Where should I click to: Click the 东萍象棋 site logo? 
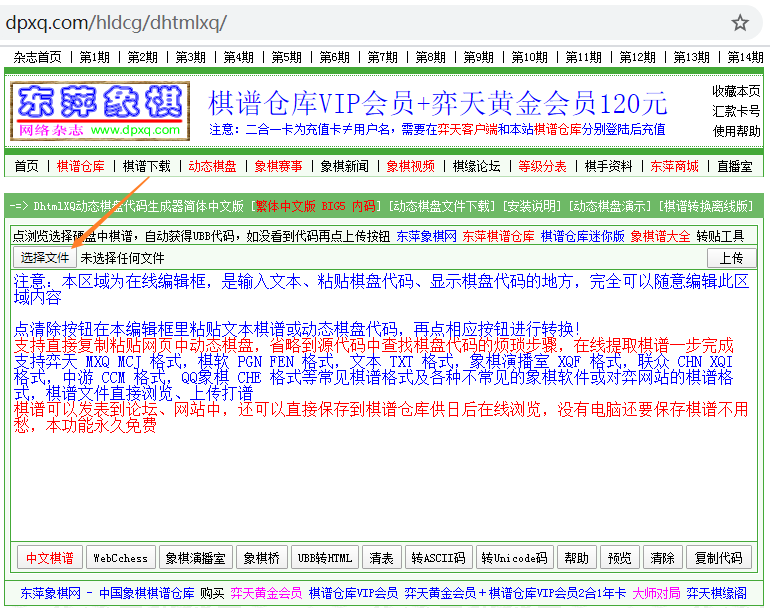click(100, 111)
